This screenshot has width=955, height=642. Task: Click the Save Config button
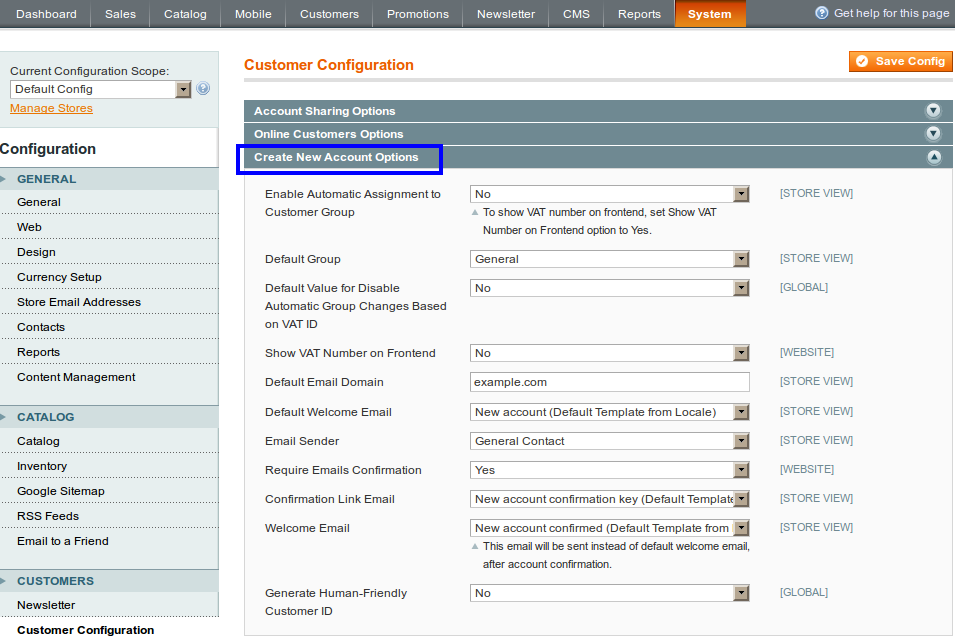click(900, 61)
